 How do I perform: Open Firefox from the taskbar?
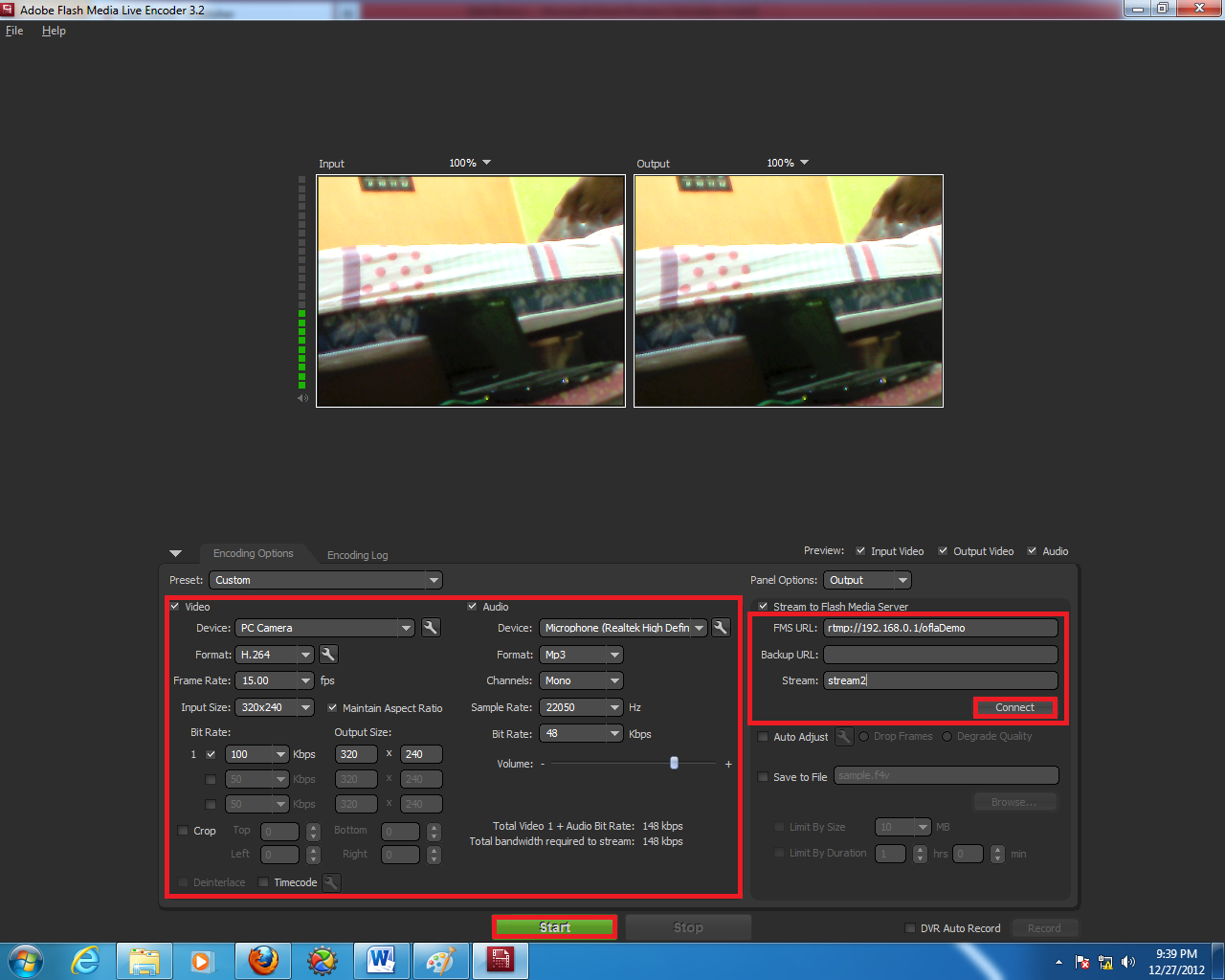pyautogui.click(x=263, y=960)
